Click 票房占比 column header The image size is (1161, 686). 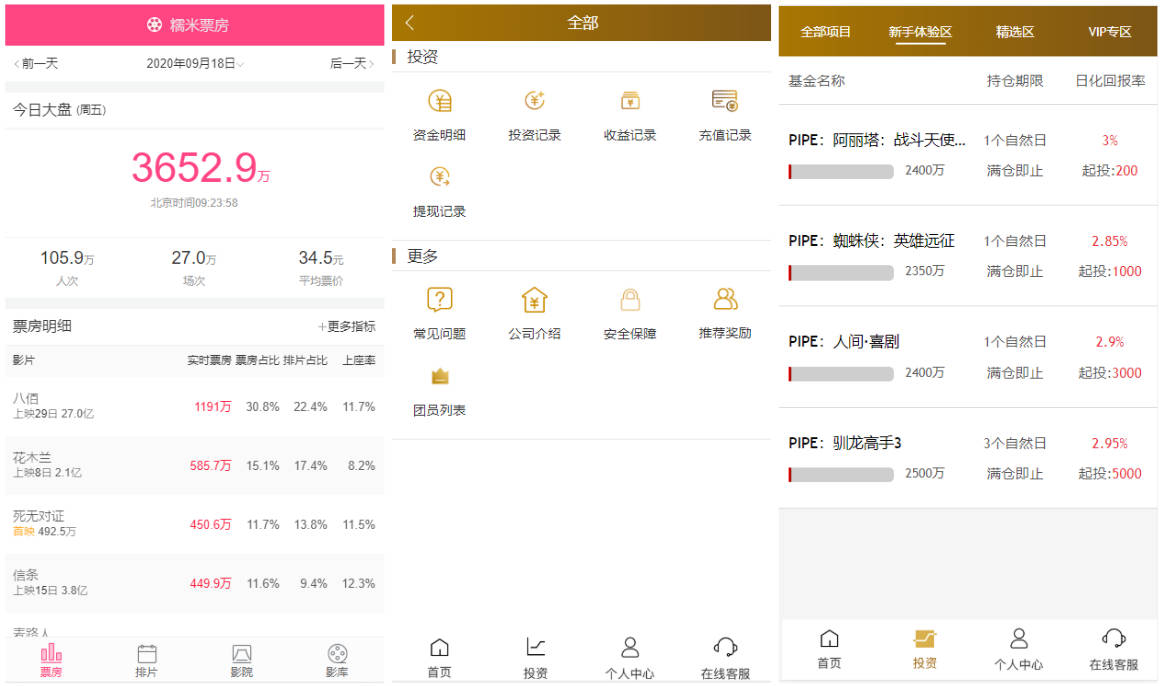(x=258, y=361)
